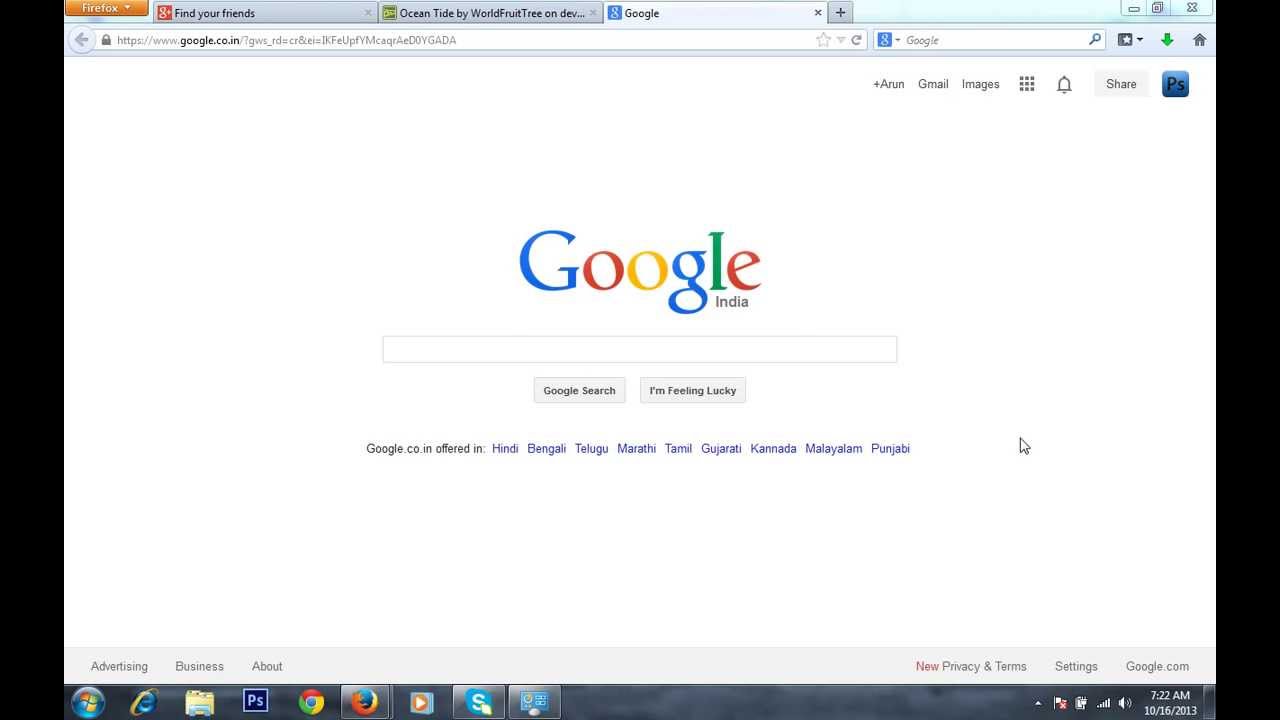Switch to Firefox in taskbar
The height and width of the screenshot is (720, 1280).
tap(365, 702)
